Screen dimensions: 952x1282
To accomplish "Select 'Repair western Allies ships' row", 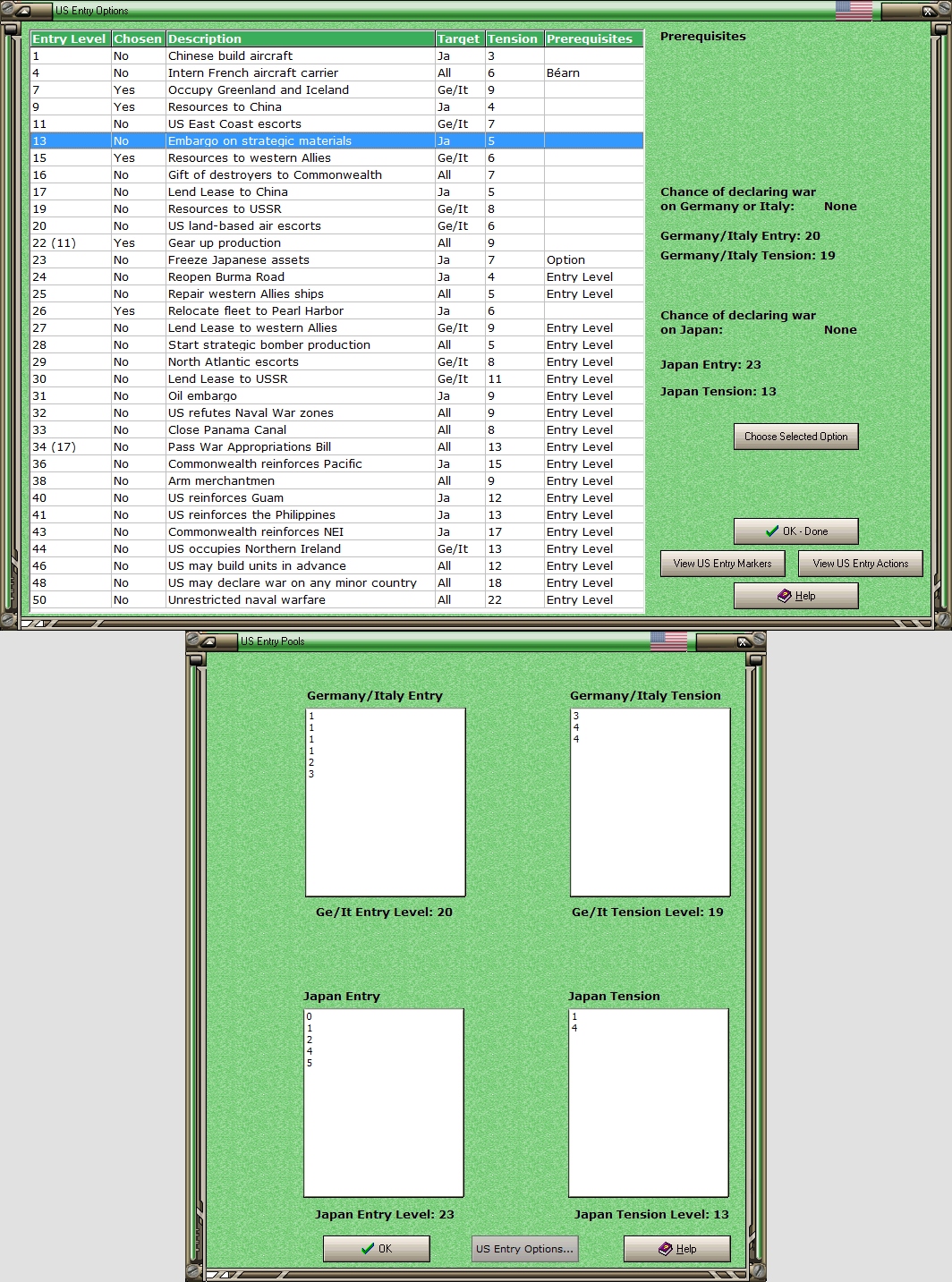I will click(336, 293).
